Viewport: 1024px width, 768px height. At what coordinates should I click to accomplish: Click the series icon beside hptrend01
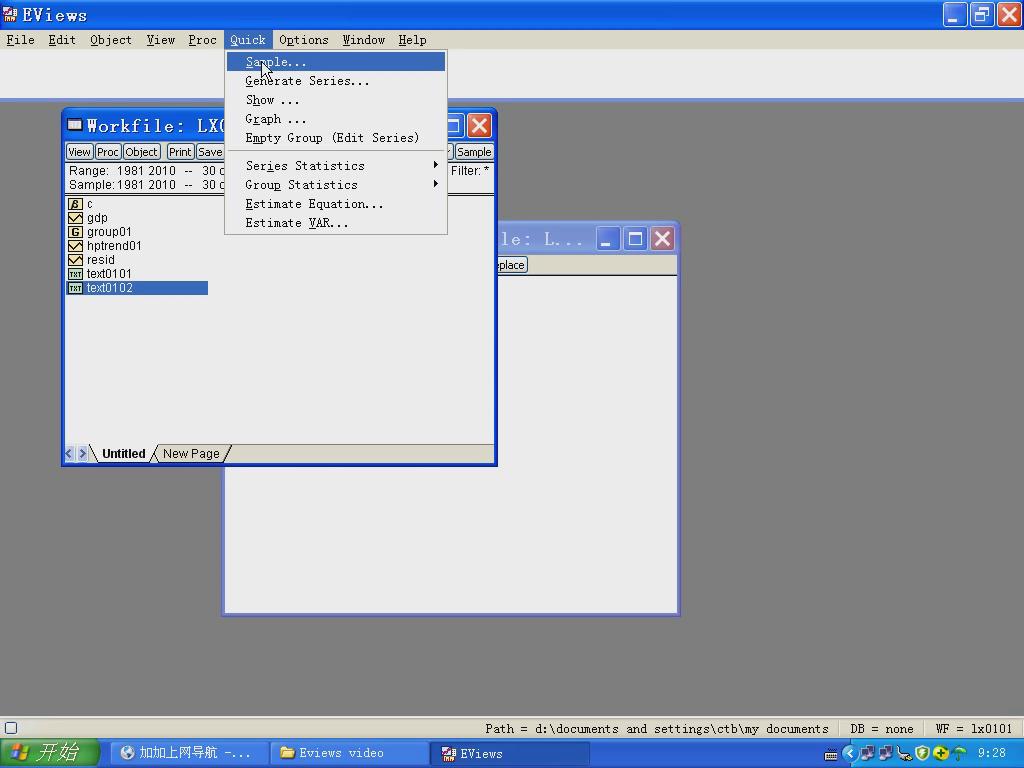coord(75,246)
